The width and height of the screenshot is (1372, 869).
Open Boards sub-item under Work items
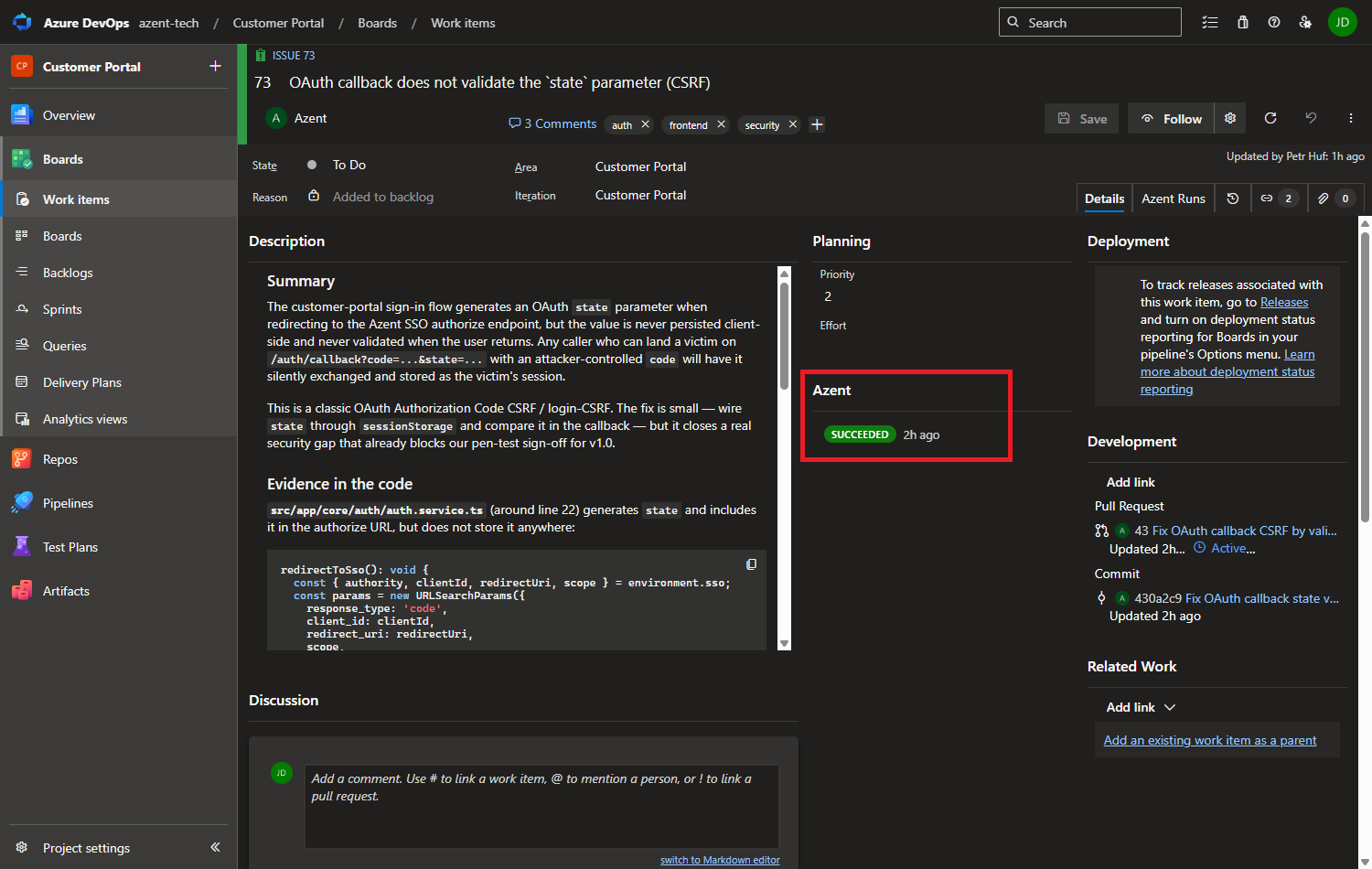(119, 236)
